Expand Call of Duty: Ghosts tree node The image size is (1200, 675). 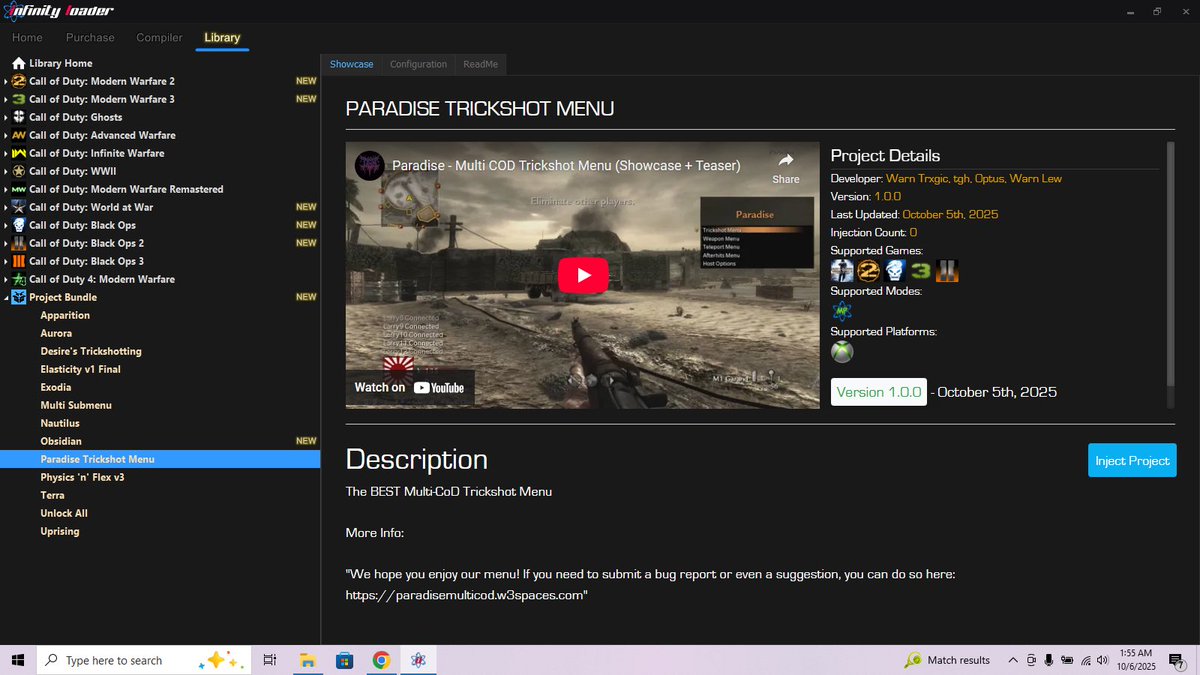point(6,117)
